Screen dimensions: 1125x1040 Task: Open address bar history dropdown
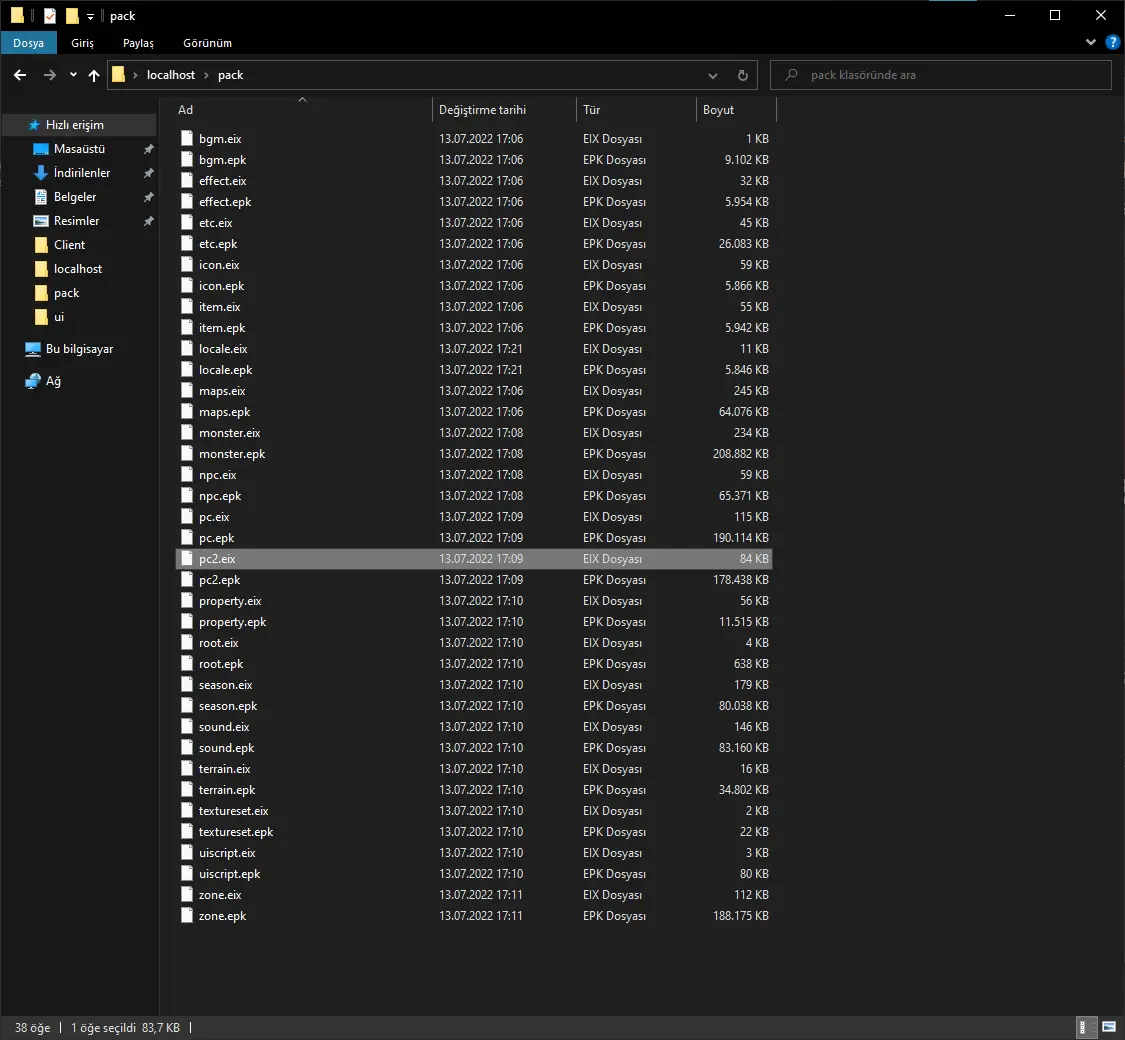(713, 75)
